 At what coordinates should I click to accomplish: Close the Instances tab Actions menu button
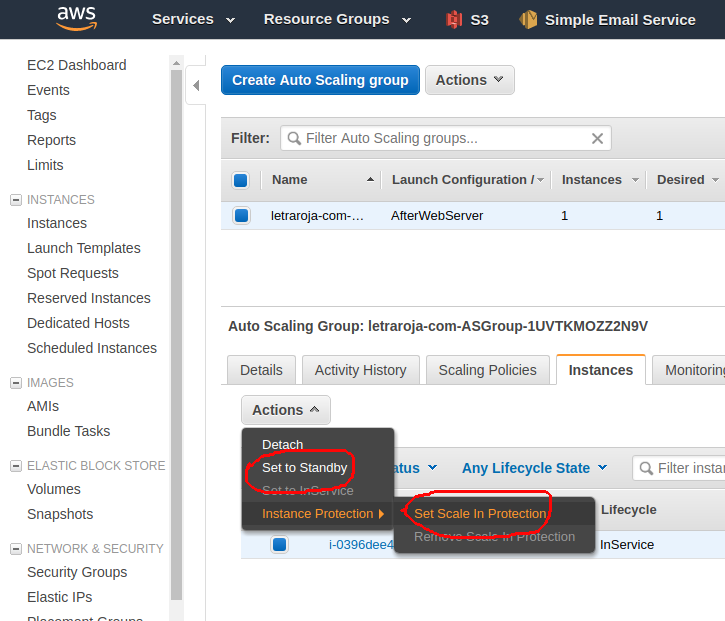click(x=286, y=410)
